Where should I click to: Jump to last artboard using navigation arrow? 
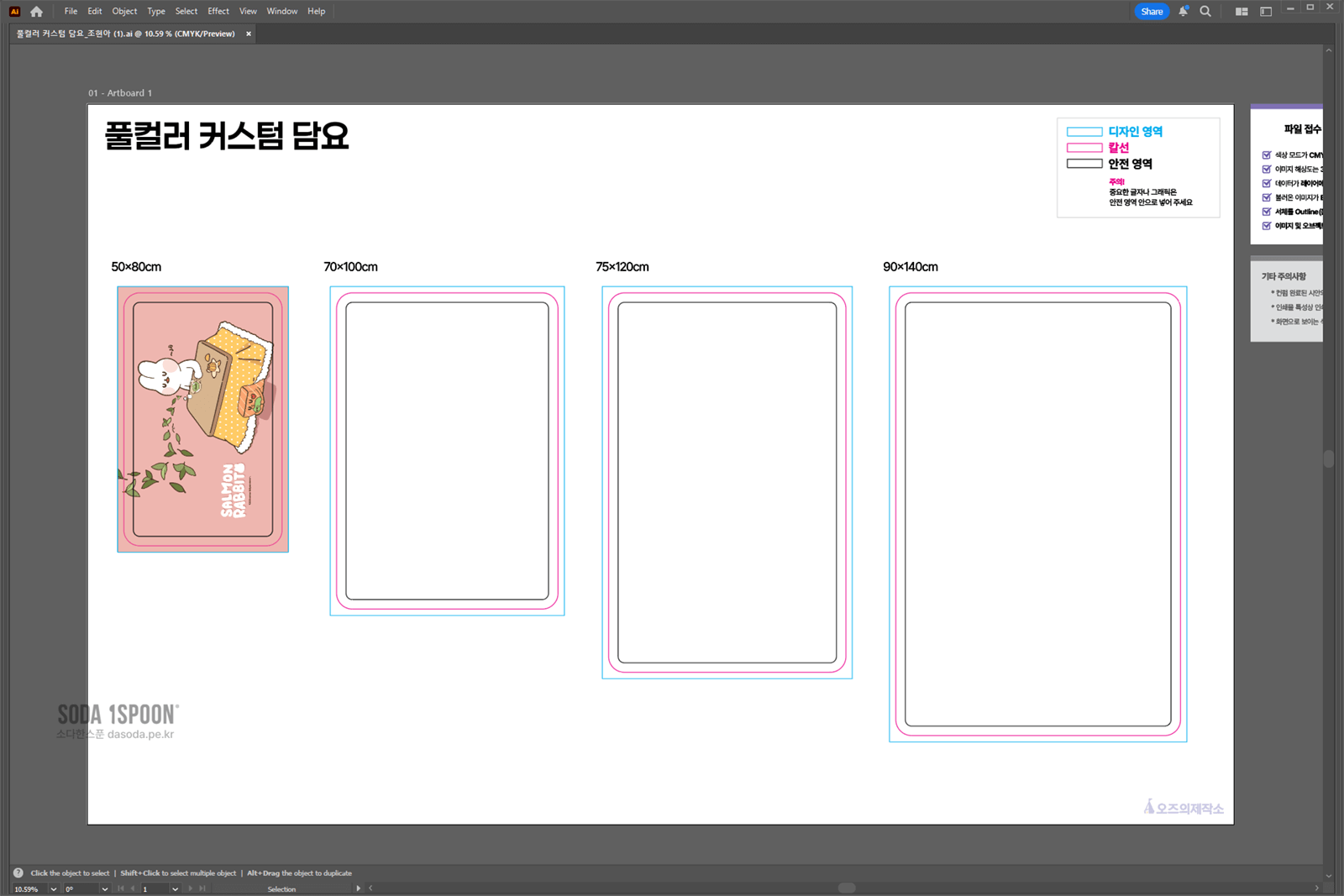point(202,888)
